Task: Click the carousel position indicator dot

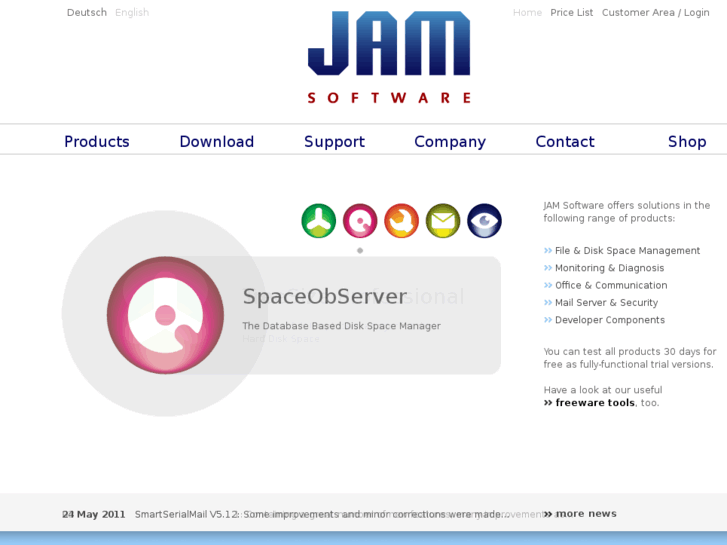Action: pyautogui.click(x=360, y=250)
